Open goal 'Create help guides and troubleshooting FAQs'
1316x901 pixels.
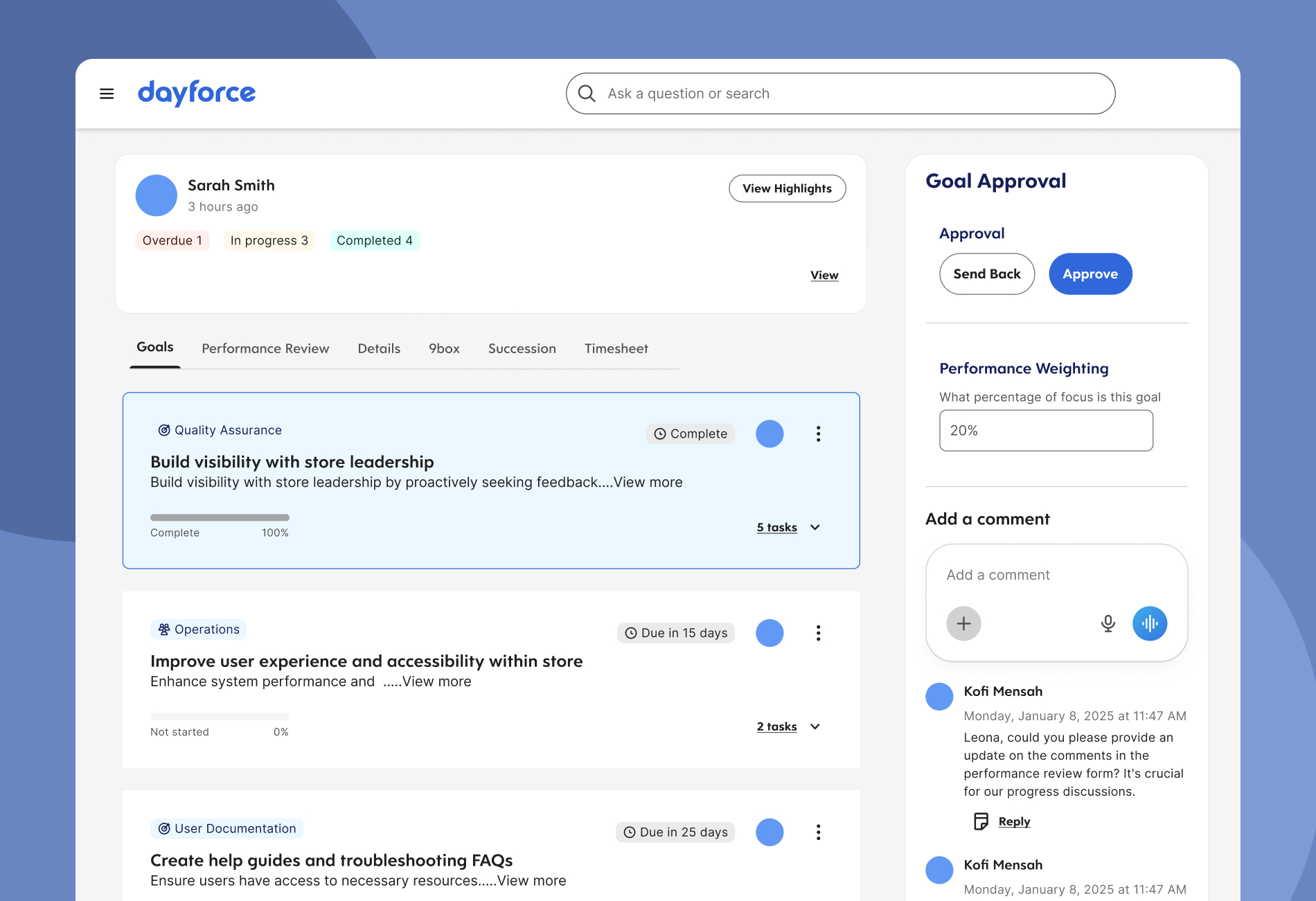pyautogui.click(x=332, y=860)
